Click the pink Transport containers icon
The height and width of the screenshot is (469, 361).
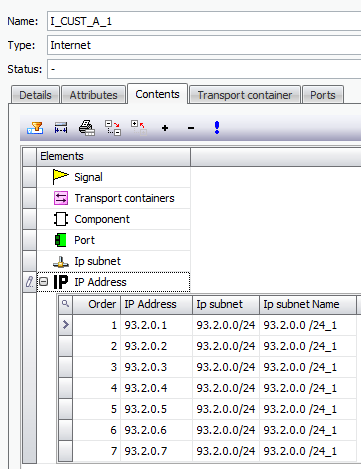[x=61, y=198]
